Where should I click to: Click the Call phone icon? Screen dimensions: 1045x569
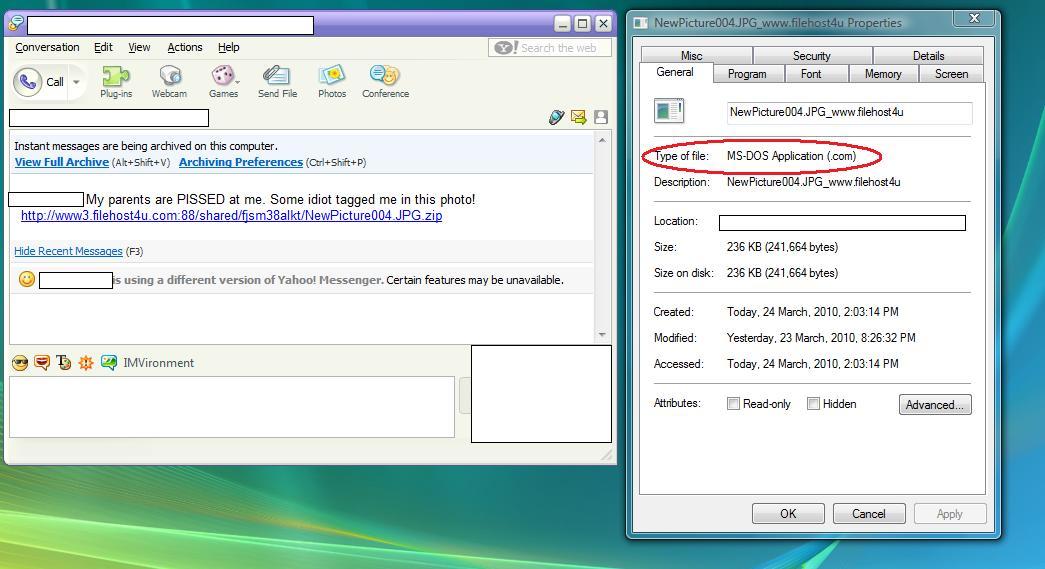click(x=27, y=82)
